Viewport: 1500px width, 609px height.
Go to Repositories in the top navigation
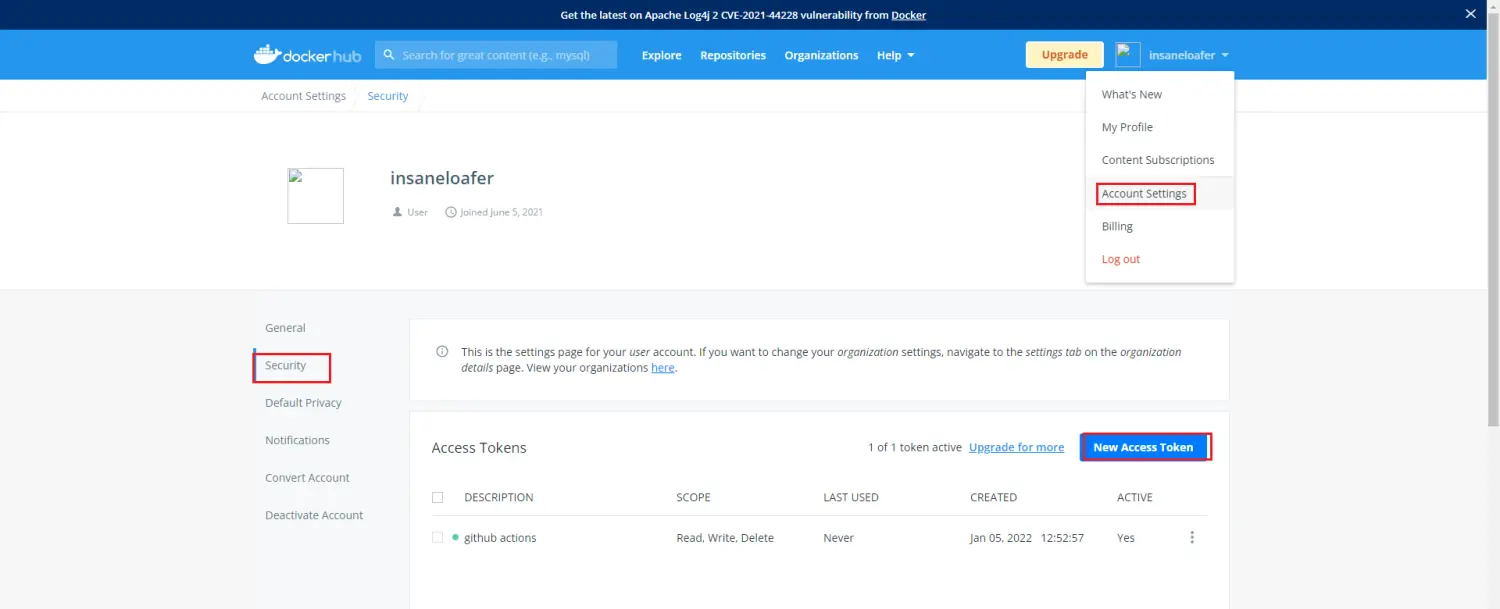pos(733,55)
